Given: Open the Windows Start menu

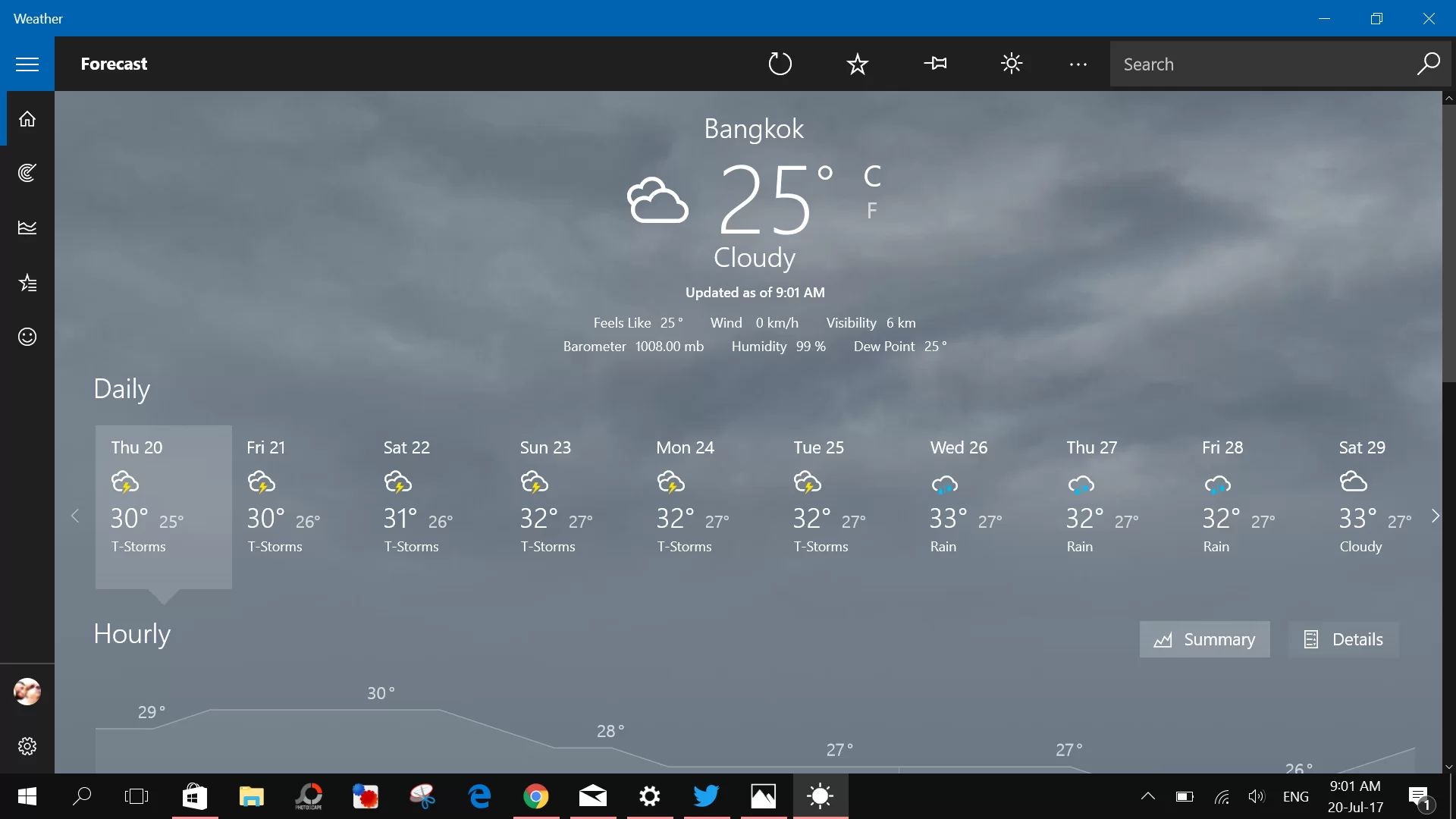Looking at the screenshot, I should [x=27, y=796].
